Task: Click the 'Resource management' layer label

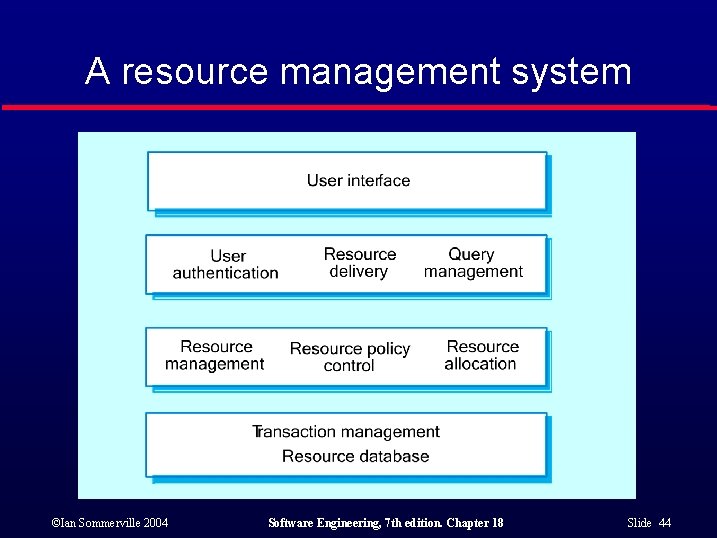Action: point(215,355)
